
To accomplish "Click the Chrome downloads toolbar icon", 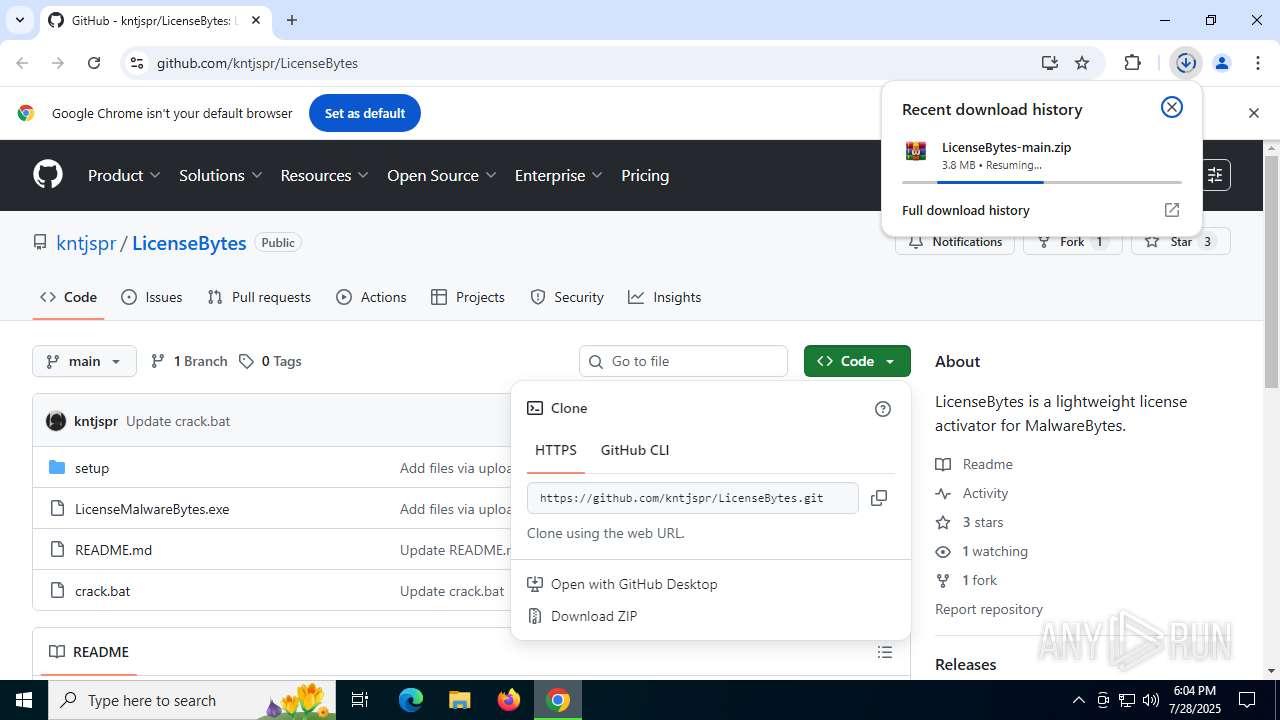I will 1186,63.
